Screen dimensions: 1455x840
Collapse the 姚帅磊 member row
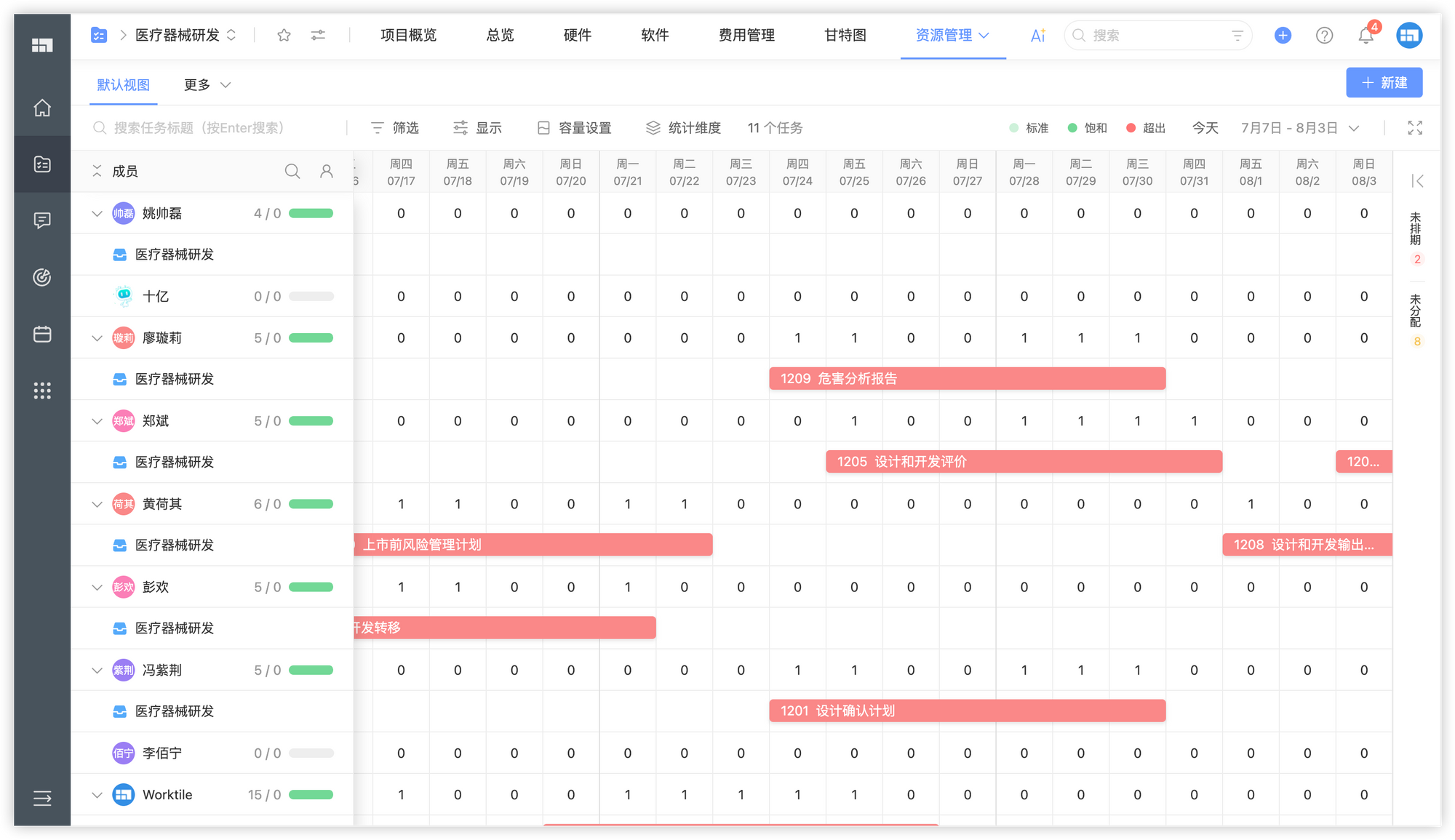click(x=97, y=214)
